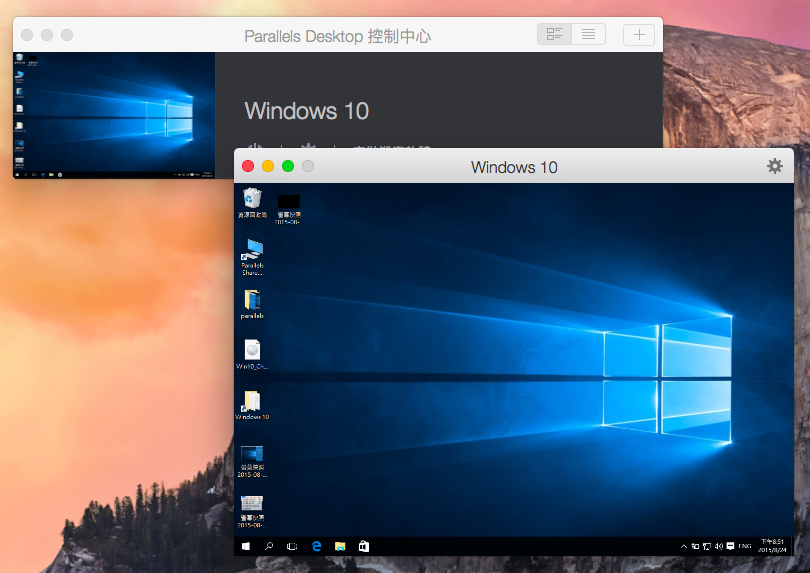This screenshot has width=810, height=573.
Task: Select the parallels folder on Windows desktop
Action: click(252, 304)
